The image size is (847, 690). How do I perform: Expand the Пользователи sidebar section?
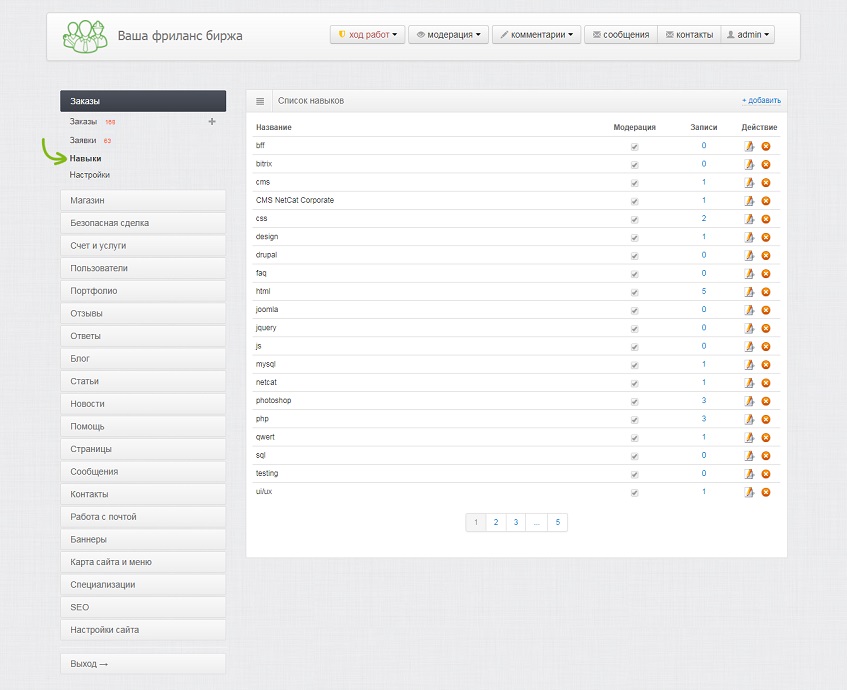pos(143,269)
